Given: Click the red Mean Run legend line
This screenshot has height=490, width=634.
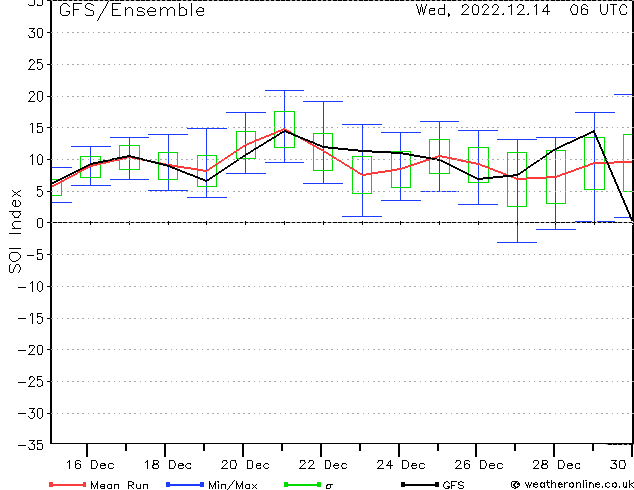Looking at the screenshot, I should coord(68,484).
